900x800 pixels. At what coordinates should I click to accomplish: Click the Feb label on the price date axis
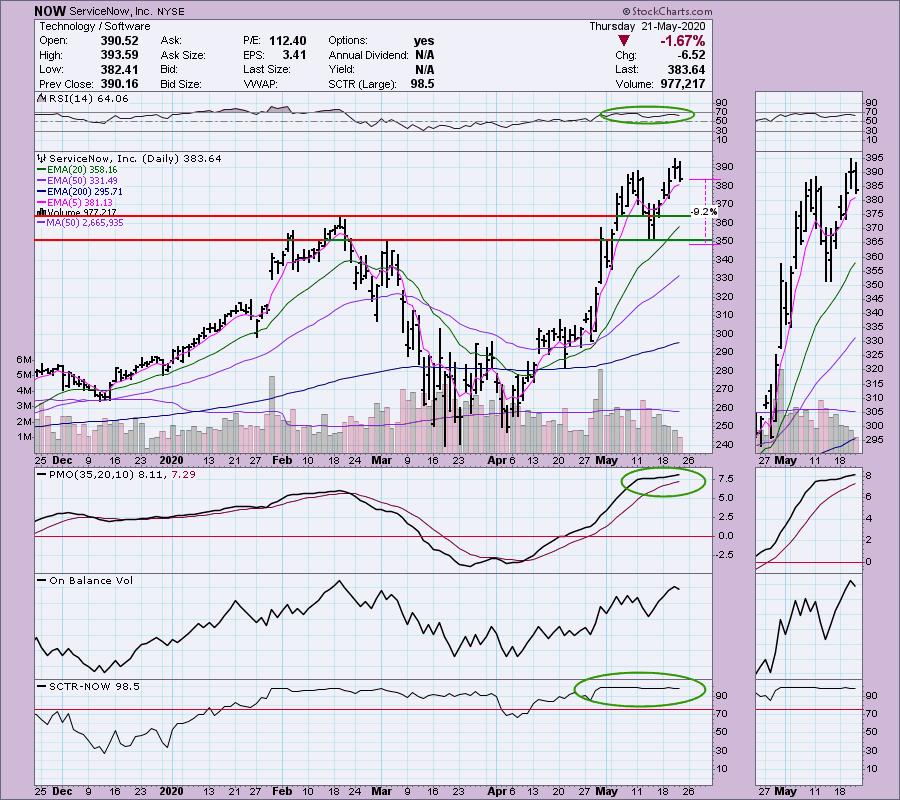[282, 460]
